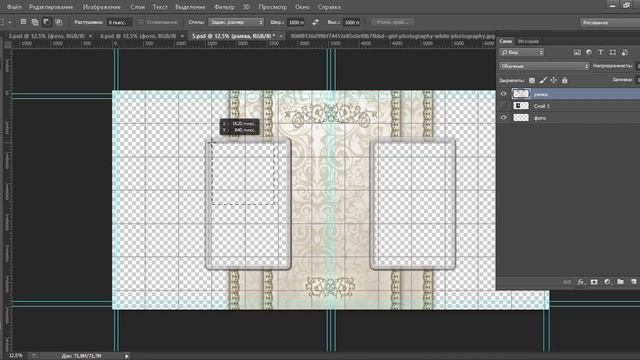Click the Растушевка feather input field
Screen dimensions: 640x360
click(x=119, y=22)
